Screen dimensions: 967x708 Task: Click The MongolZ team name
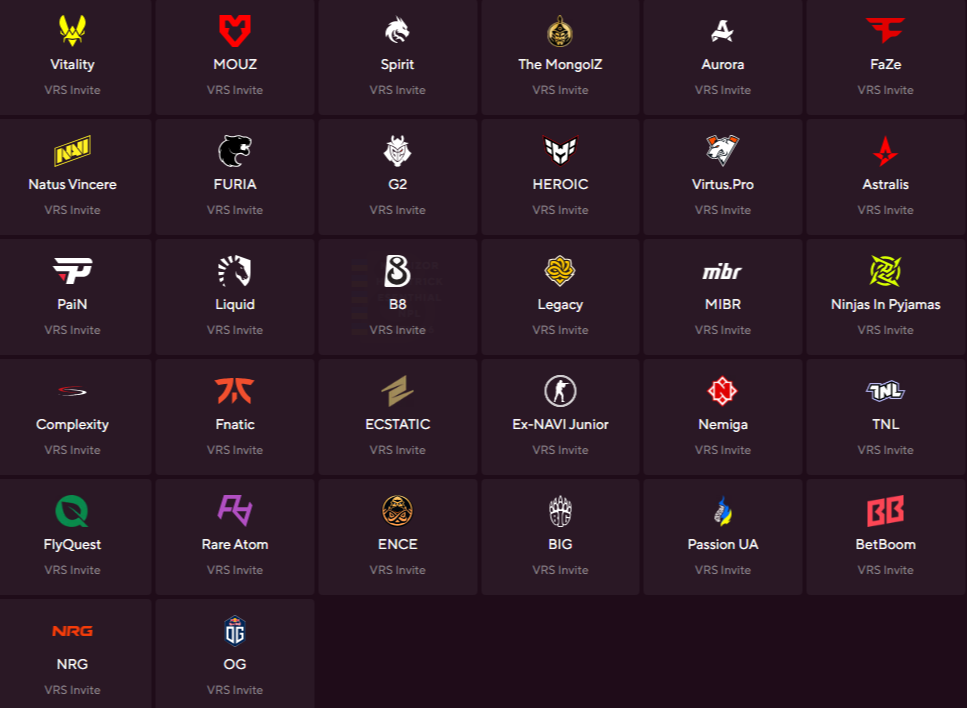(560, 64)
